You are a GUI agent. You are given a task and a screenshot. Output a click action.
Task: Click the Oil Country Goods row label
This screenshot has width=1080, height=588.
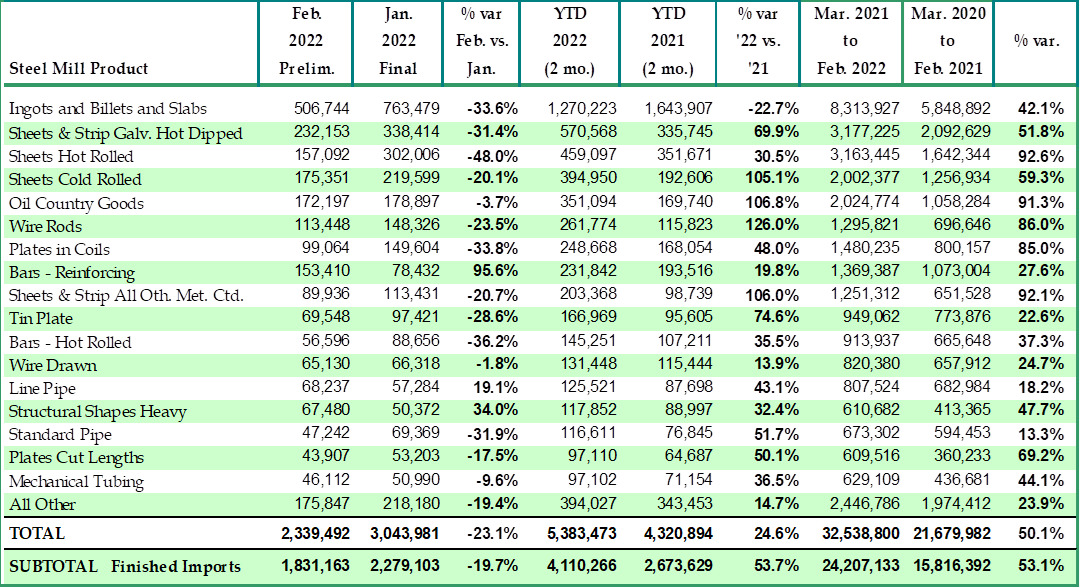[x=76, y=203]
